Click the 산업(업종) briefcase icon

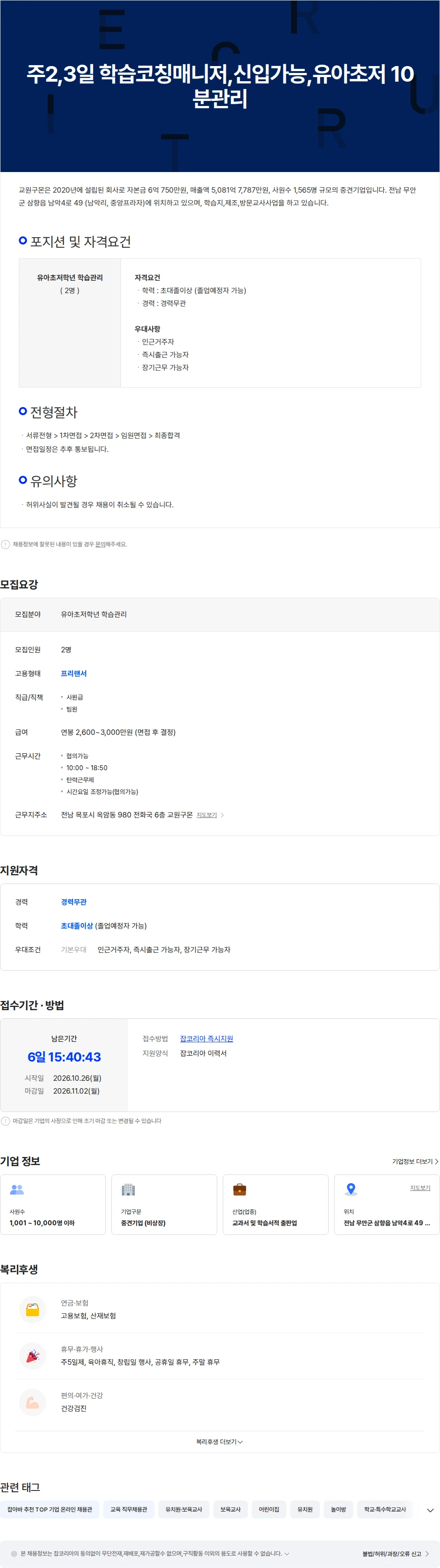tap(239, 1189)
